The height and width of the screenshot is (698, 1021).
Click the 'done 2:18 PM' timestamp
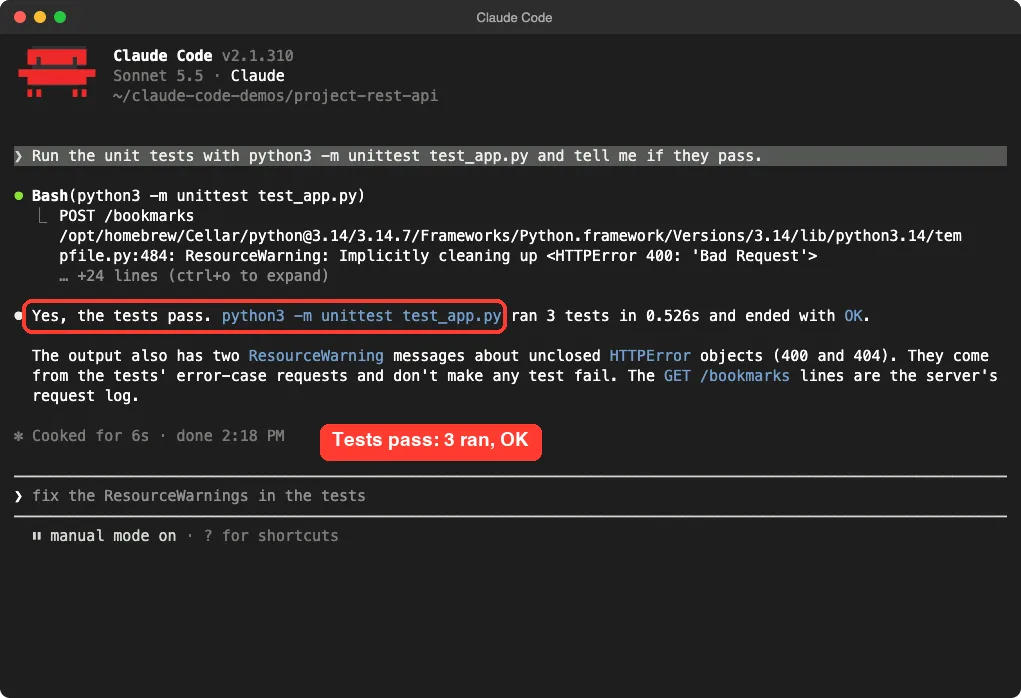point(231,436)
